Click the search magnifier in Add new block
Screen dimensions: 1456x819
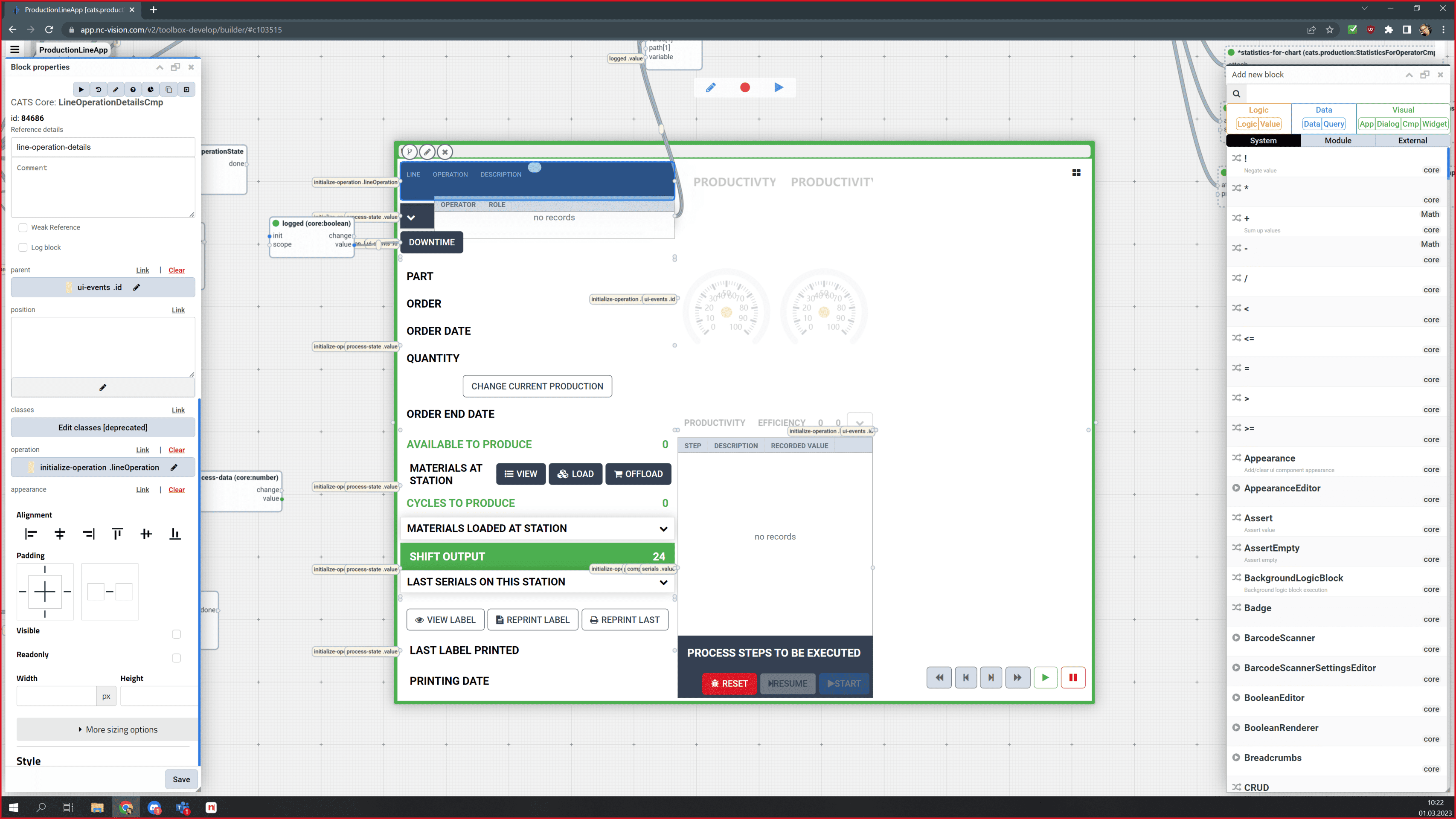pyautogui.click(x=1237, y=94)
